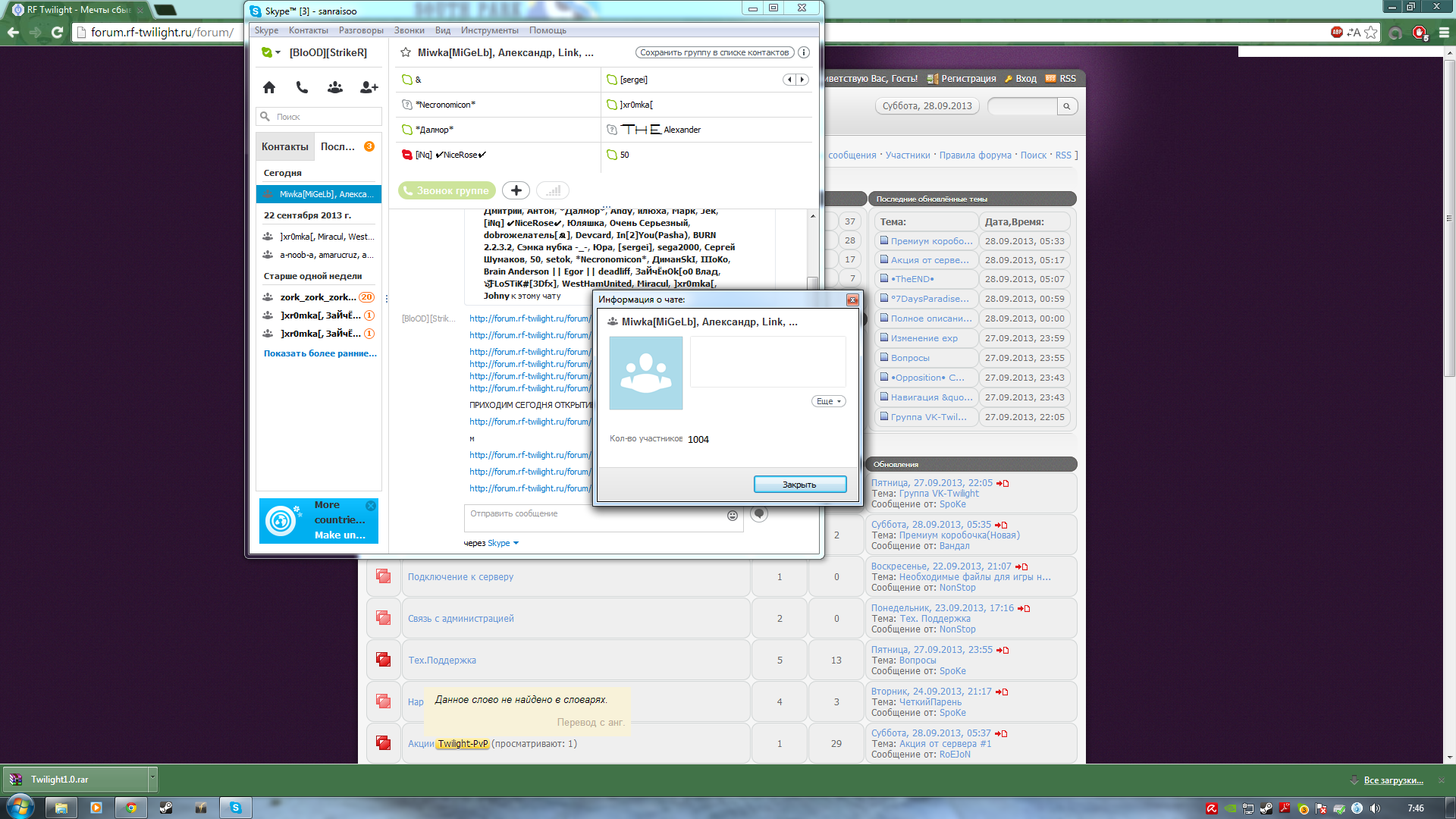
Task: Expand the 'Еще' dropdown in chat info
Action: coord(828,401)
